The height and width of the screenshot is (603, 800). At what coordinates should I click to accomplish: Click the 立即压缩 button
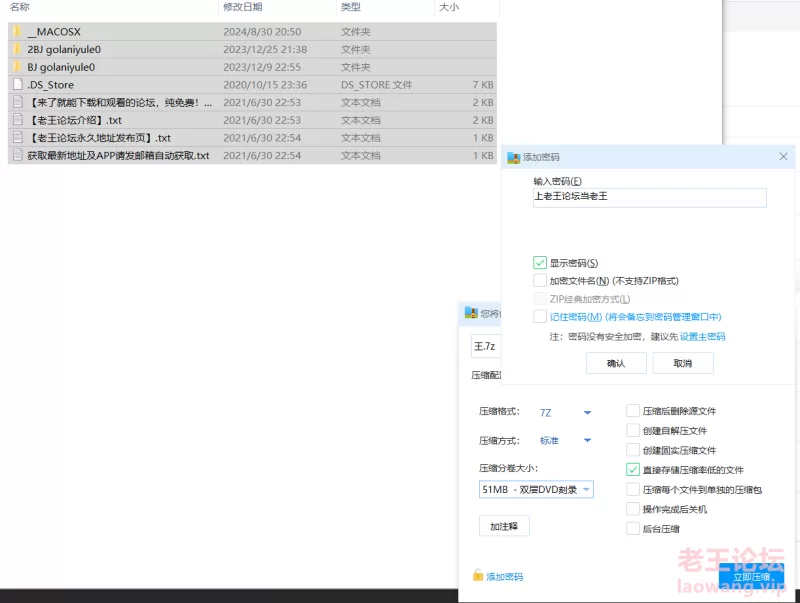pos(751,577)
